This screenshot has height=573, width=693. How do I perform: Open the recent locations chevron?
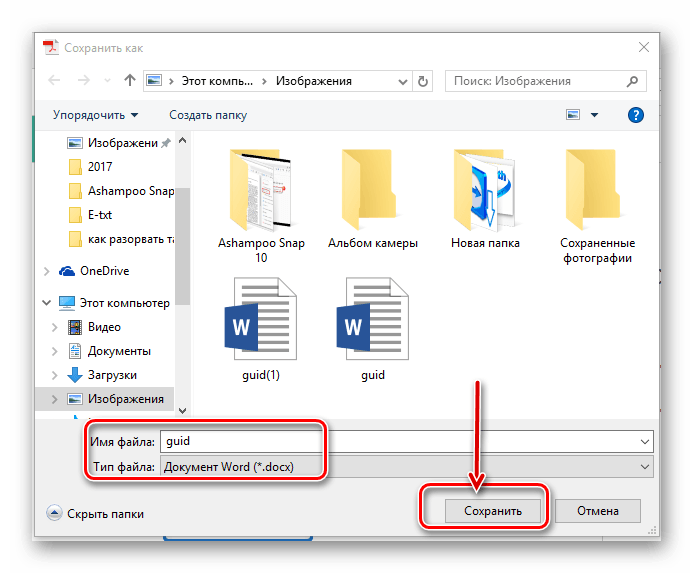[107, 81]
